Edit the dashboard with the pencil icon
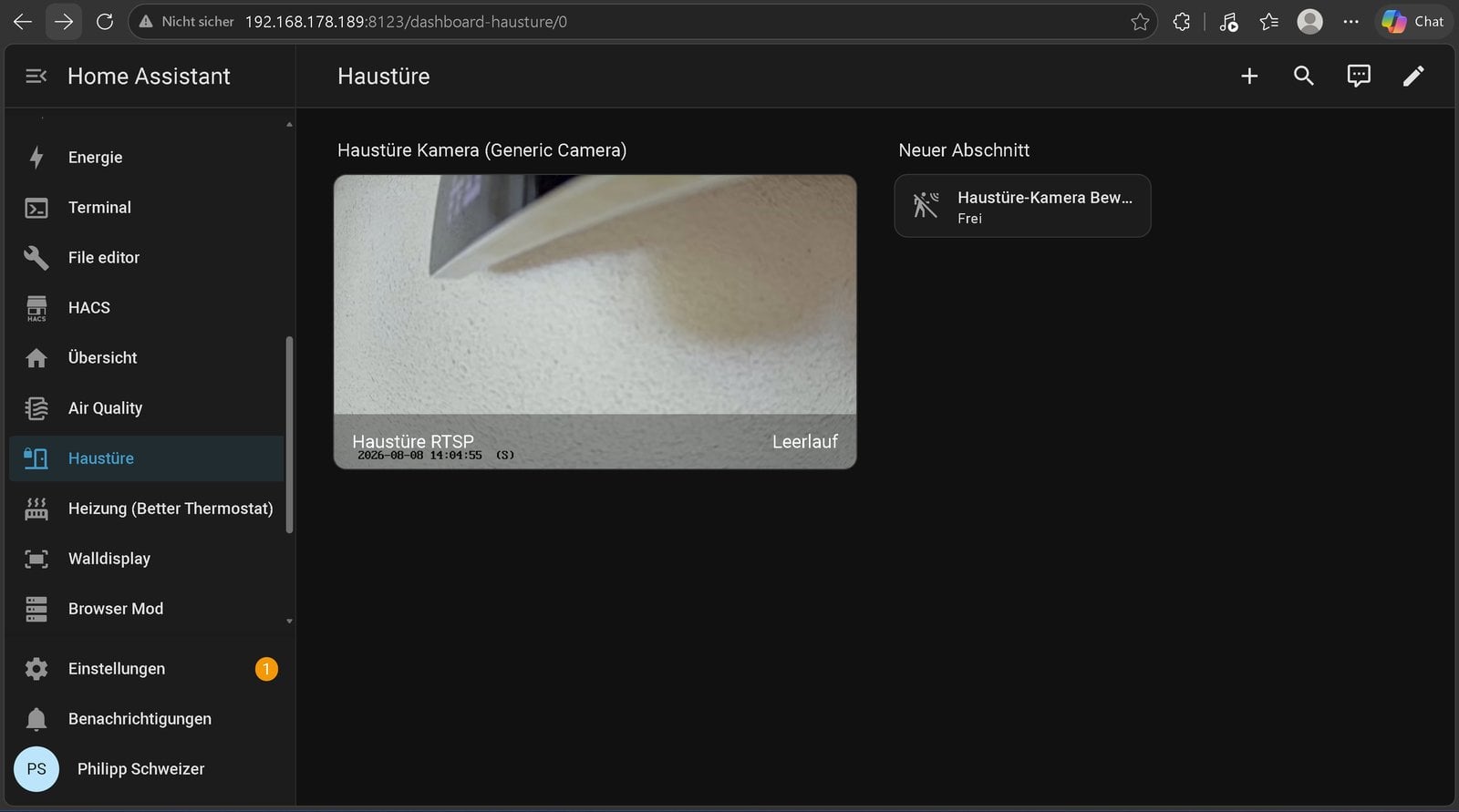This screenshot has height=812, width=1459. 1413,77
